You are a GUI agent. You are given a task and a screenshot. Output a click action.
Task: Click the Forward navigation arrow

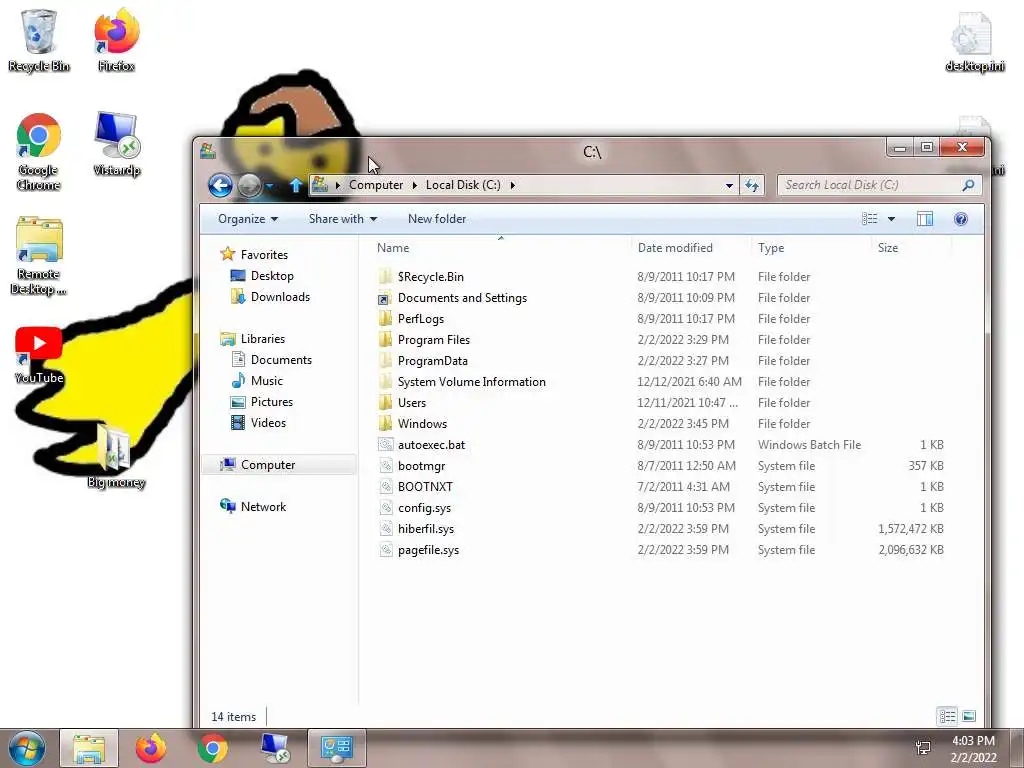tap(249, 185)
